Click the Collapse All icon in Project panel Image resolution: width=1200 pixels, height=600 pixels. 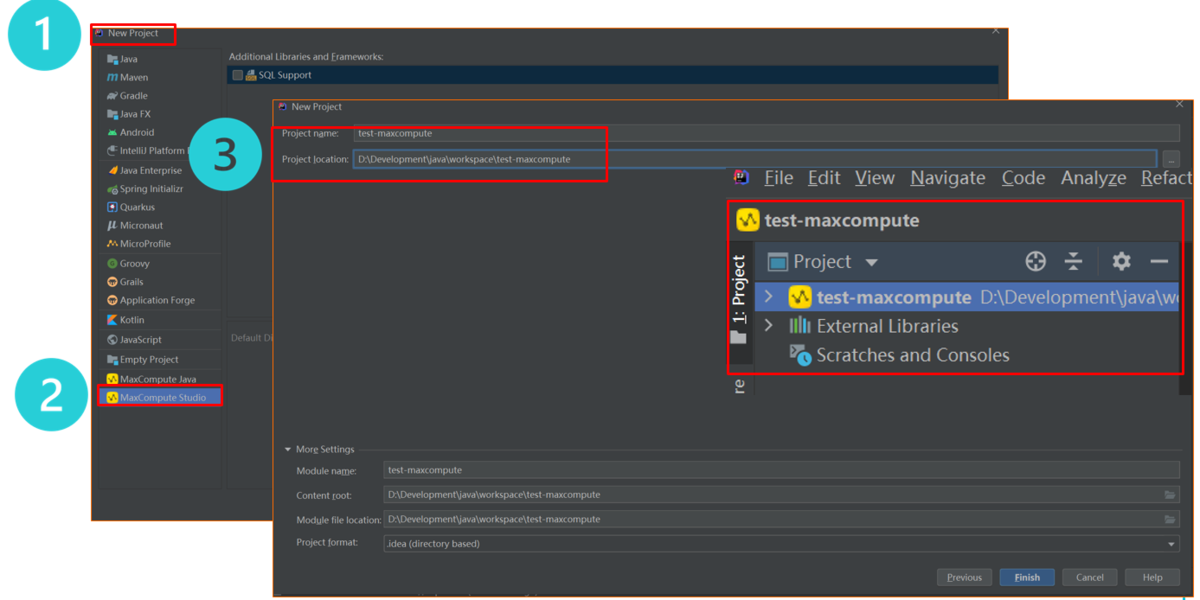point(1073,261)
